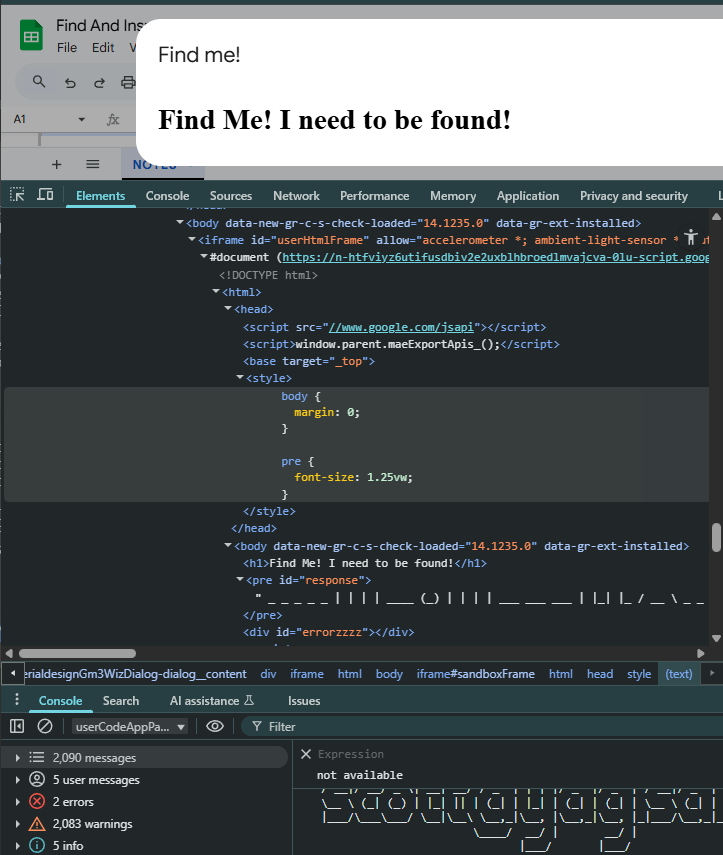Collapse the html element node
723x855 pixels.
(x=216, y=292)
